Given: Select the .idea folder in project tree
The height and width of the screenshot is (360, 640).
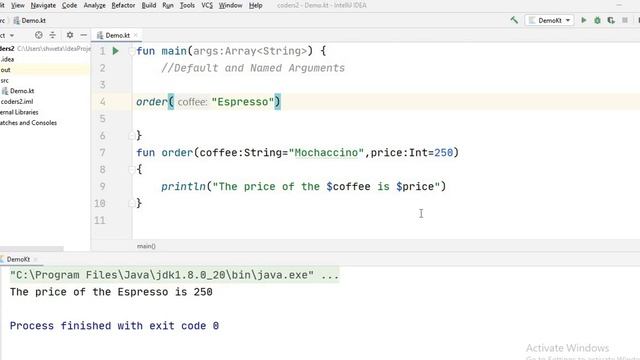Looking at the screenshot, I should (7, 59).
